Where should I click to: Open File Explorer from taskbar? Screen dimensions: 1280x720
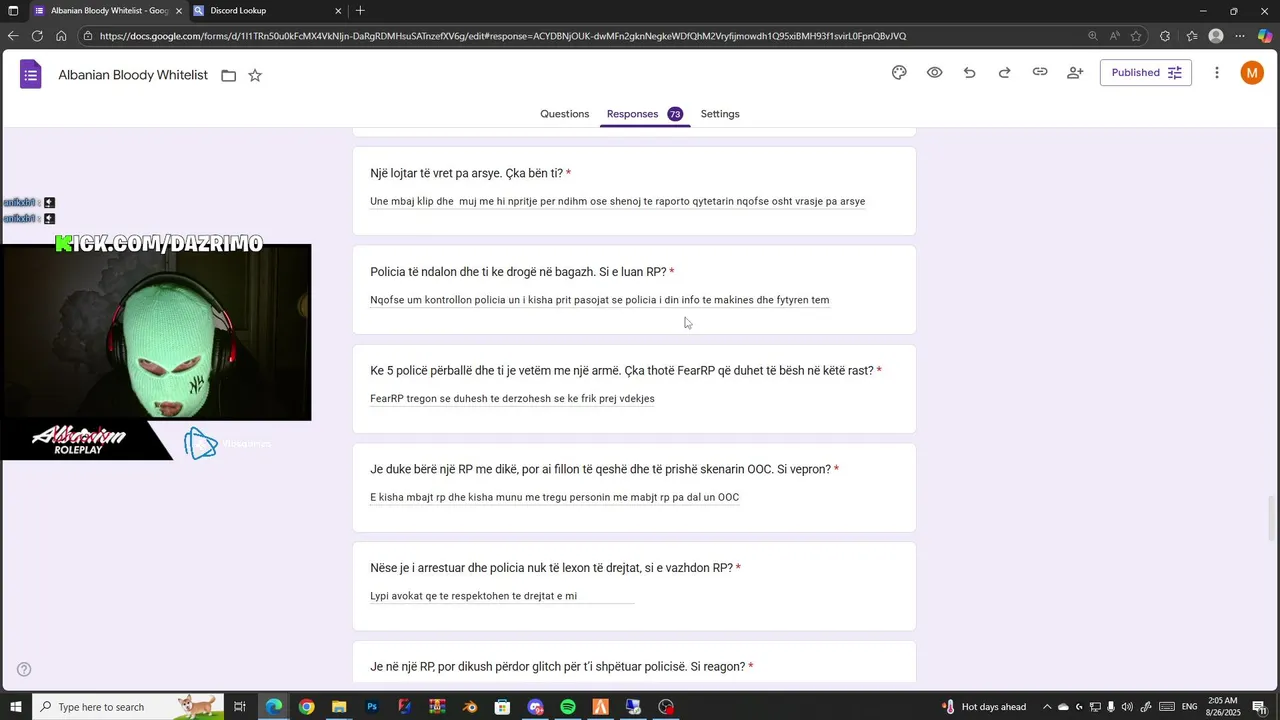click(339, 707)
